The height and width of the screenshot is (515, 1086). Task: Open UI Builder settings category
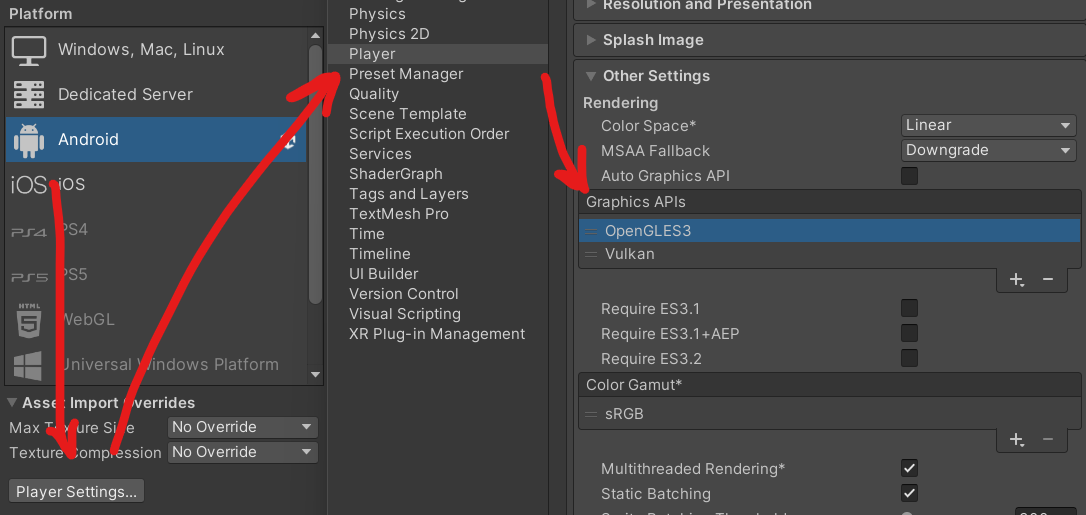[x=384, y=274]
